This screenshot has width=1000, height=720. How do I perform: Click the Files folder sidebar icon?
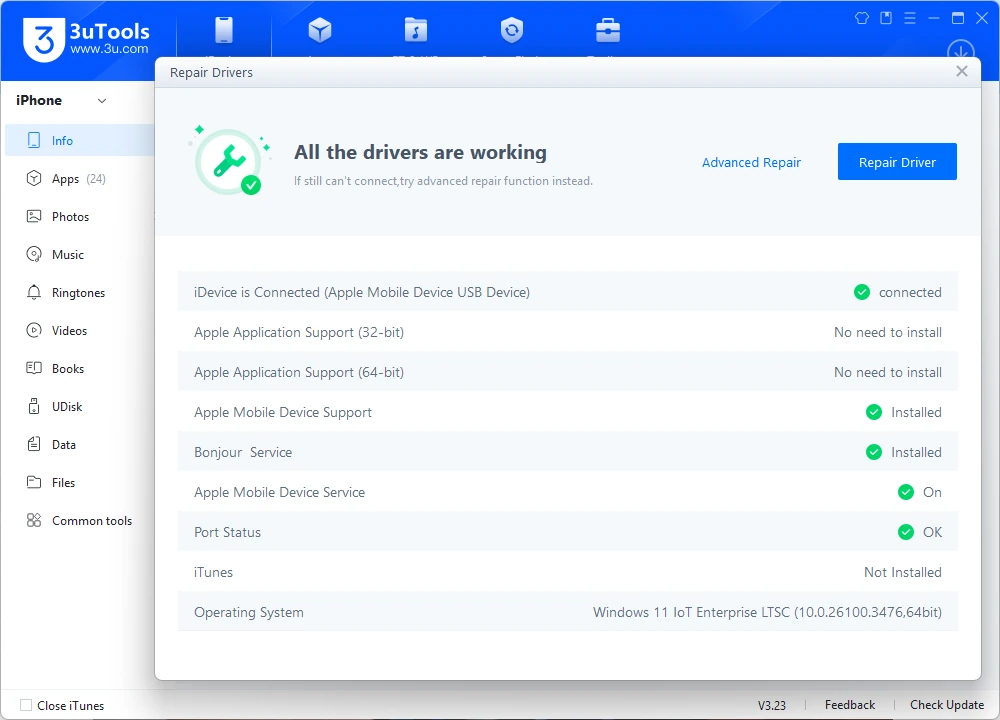34,482
